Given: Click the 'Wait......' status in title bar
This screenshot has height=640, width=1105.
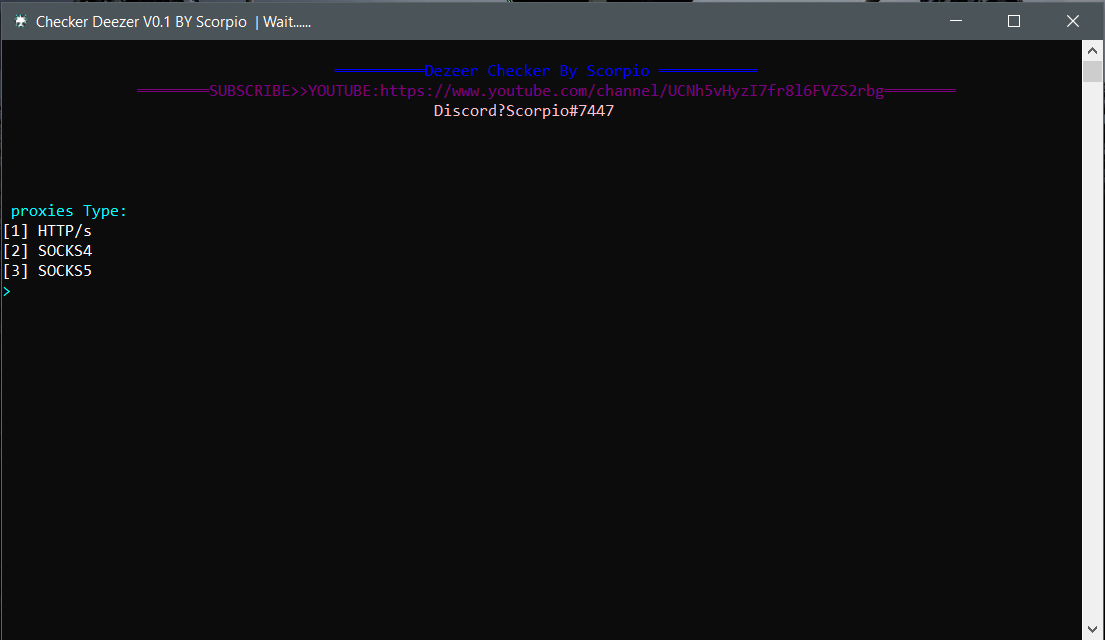Looking at the screenshot, I should (x=287, y=22).
